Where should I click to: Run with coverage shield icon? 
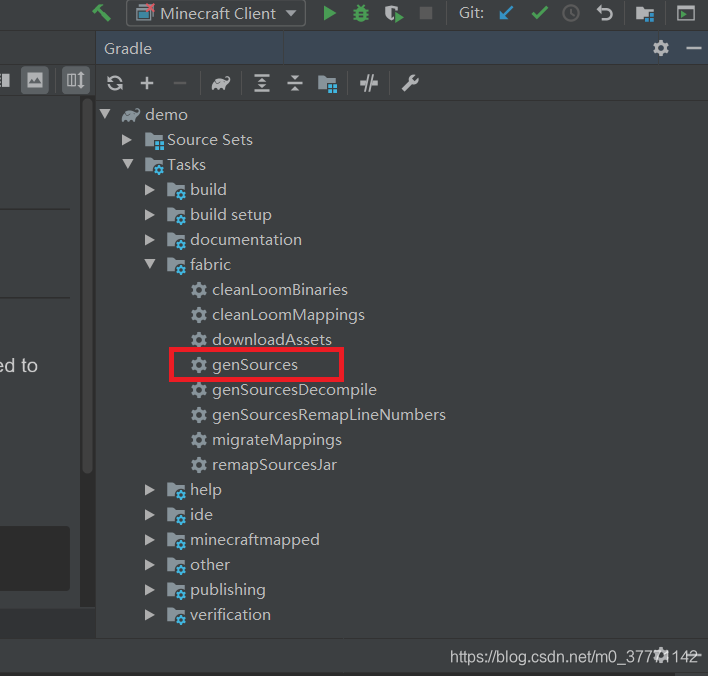tap(394, 13)
